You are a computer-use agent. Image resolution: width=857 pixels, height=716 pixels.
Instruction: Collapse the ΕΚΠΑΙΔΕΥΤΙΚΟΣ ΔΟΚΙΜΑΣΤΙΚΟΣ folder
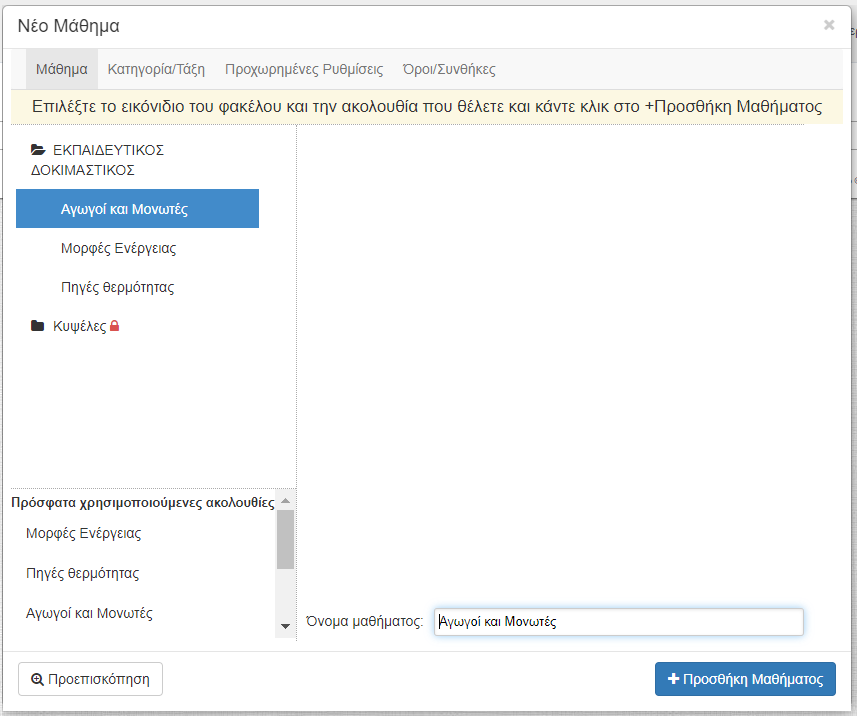tap(97, 160)
